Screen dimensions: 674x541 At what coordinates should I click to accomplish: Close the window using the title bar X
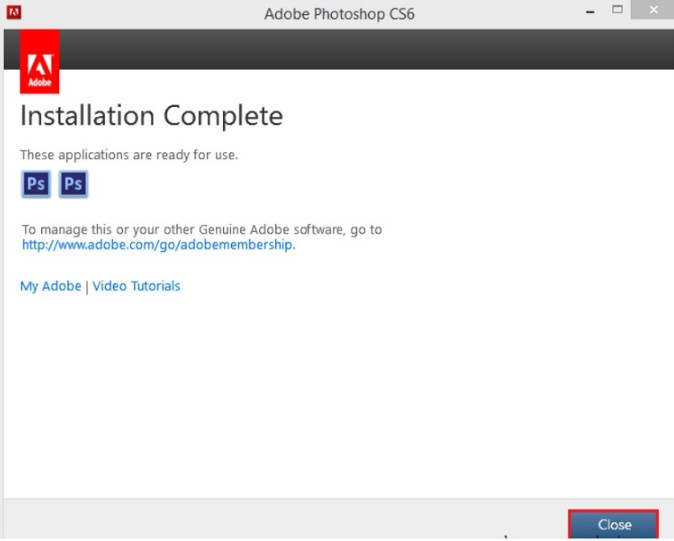(x=653, y=9)
